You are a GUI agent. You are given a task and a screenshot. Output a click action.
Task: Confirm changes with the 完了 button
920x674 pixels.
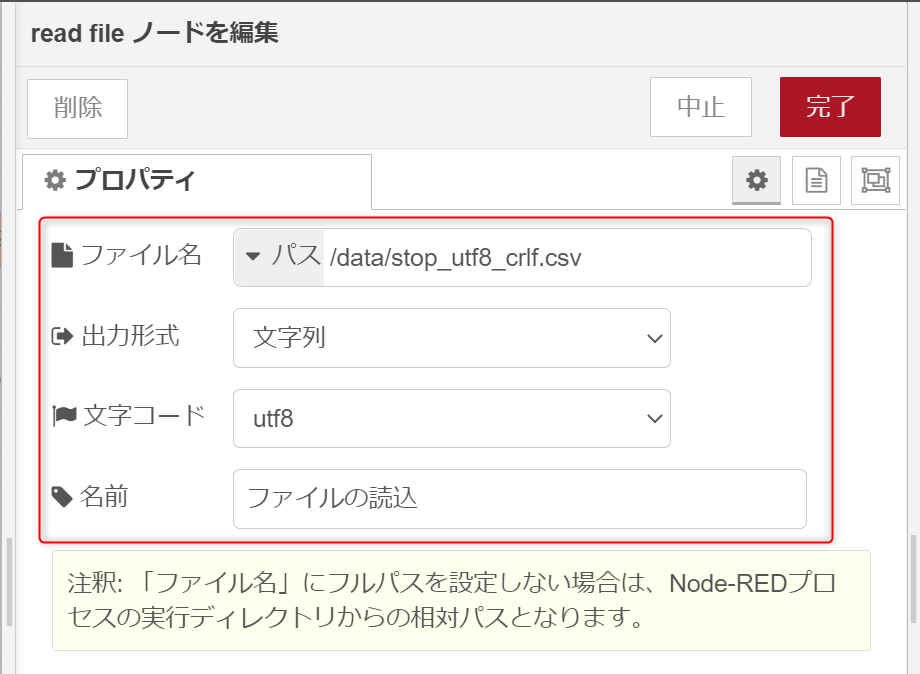click(830, 107)
